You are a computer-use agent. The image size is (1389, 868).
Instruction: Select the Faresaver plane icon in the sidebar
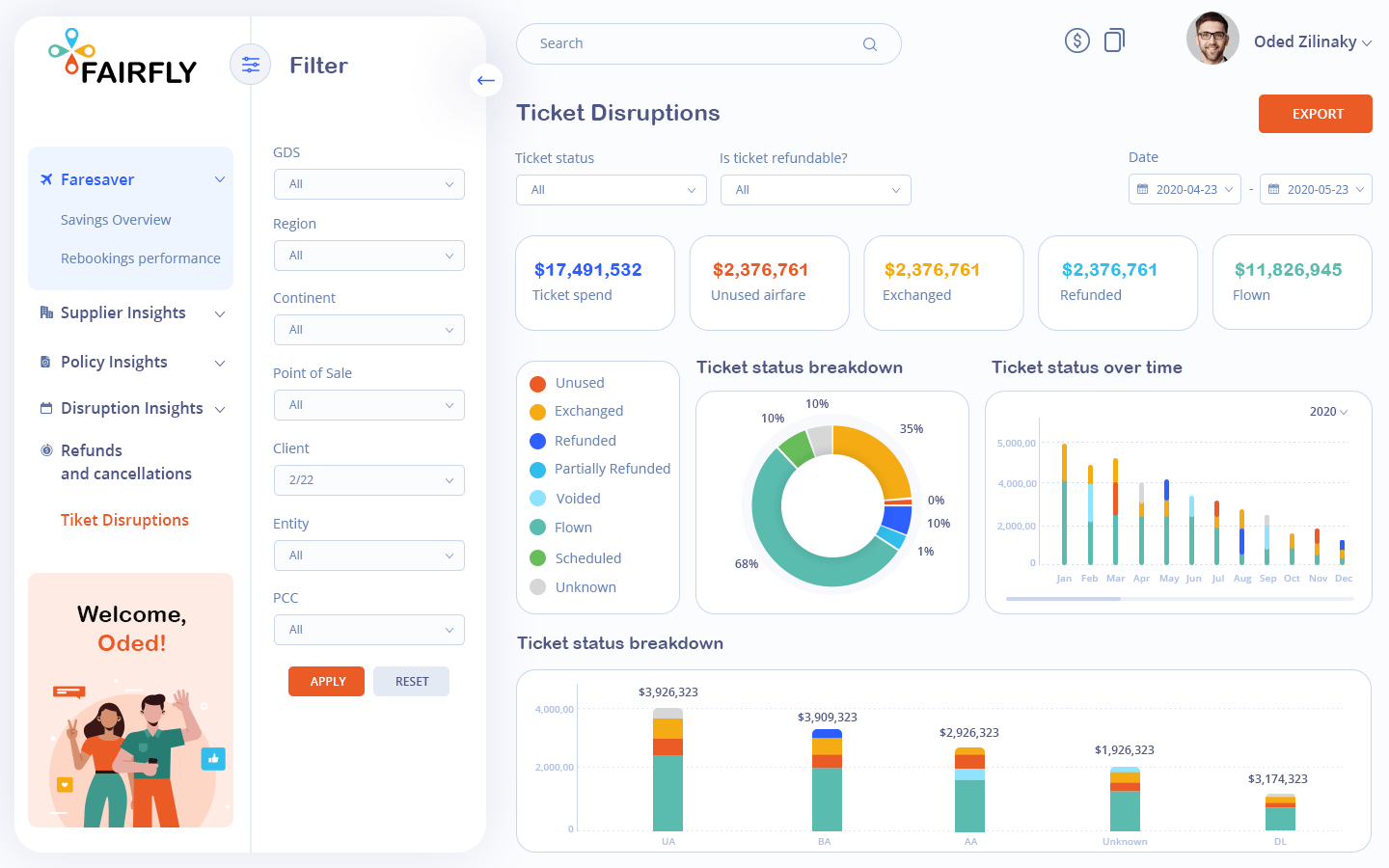point(45,178)
